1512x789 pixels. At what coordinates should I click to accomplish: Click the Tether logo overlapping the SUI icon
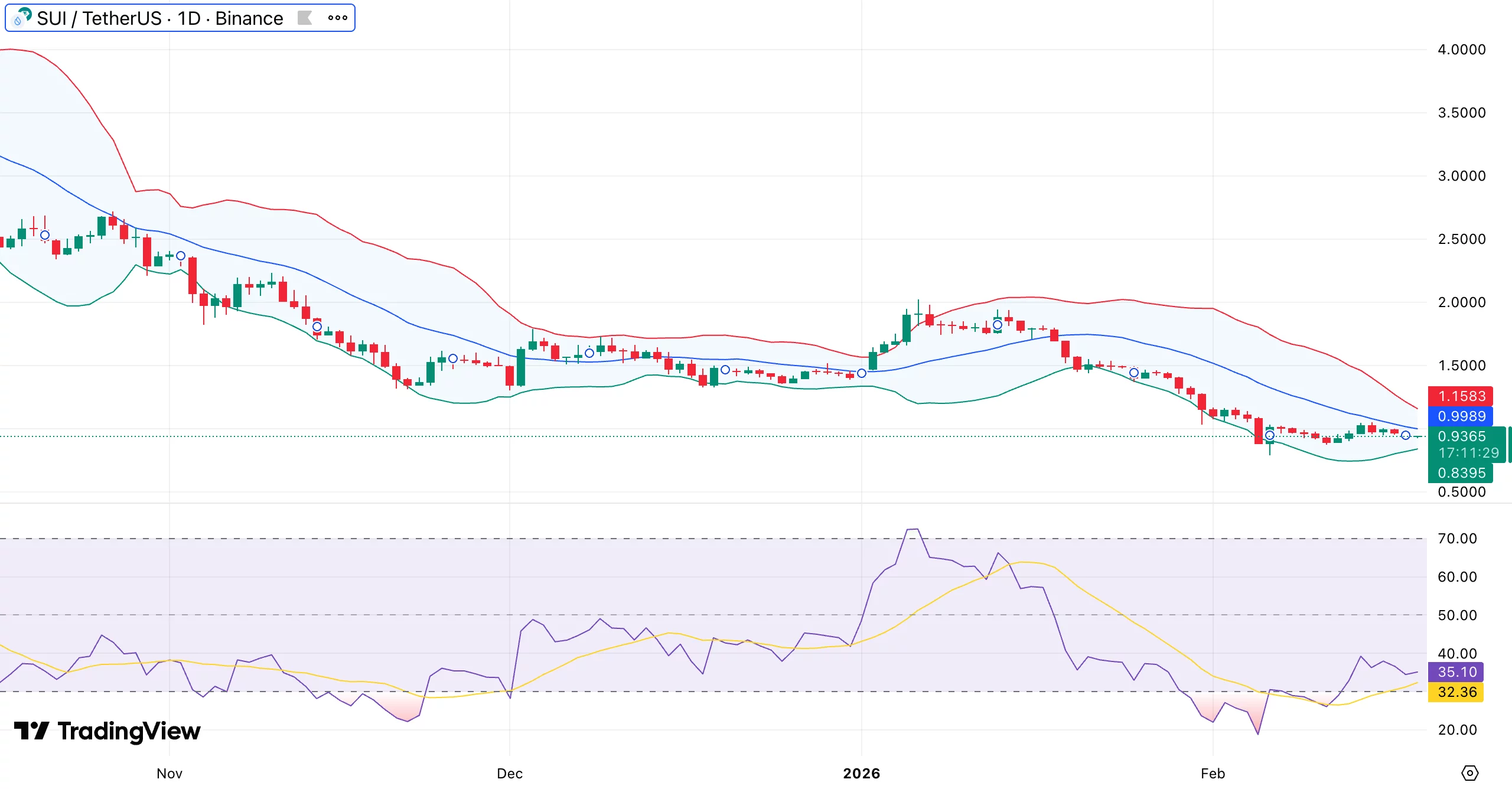click(26, 13)
